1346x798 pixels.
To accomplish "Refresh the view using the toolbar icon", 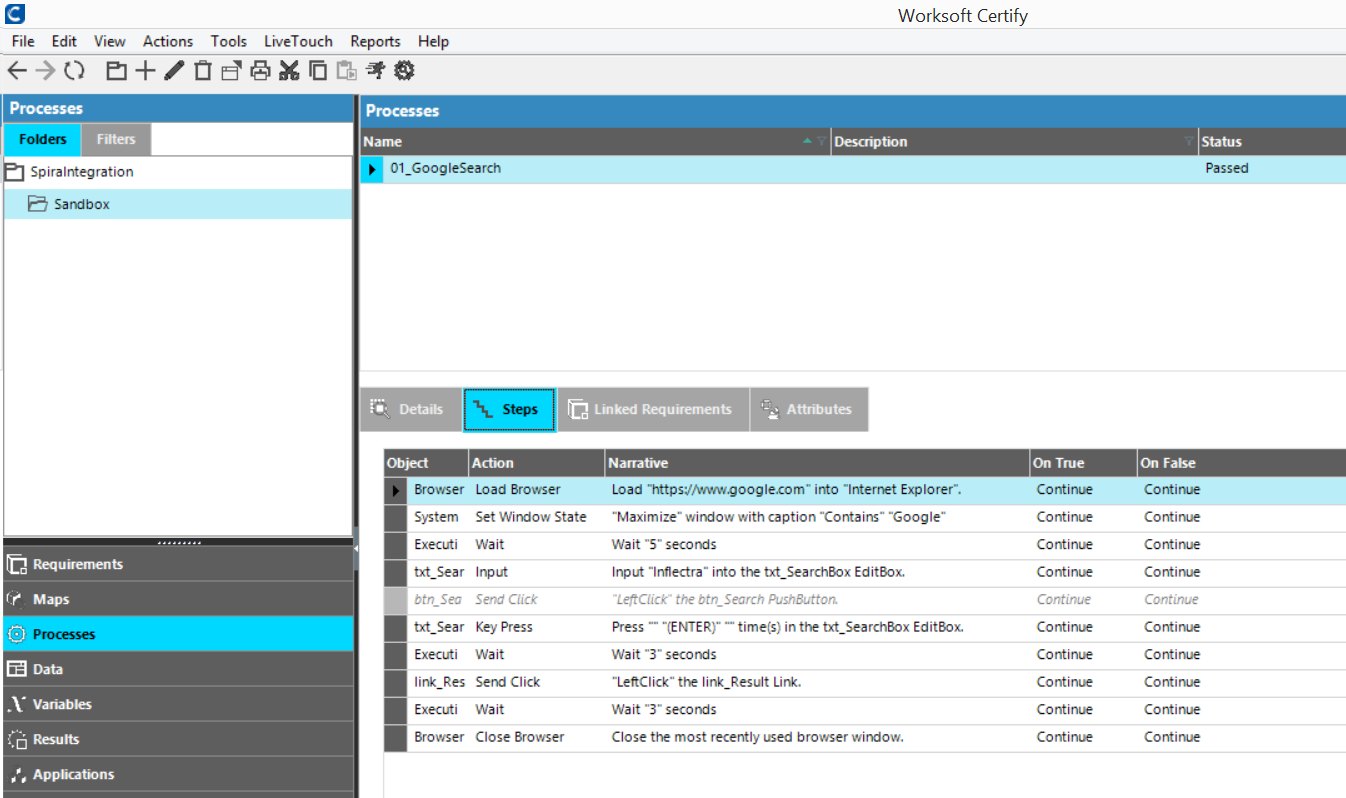I will (x=74, y=70).
